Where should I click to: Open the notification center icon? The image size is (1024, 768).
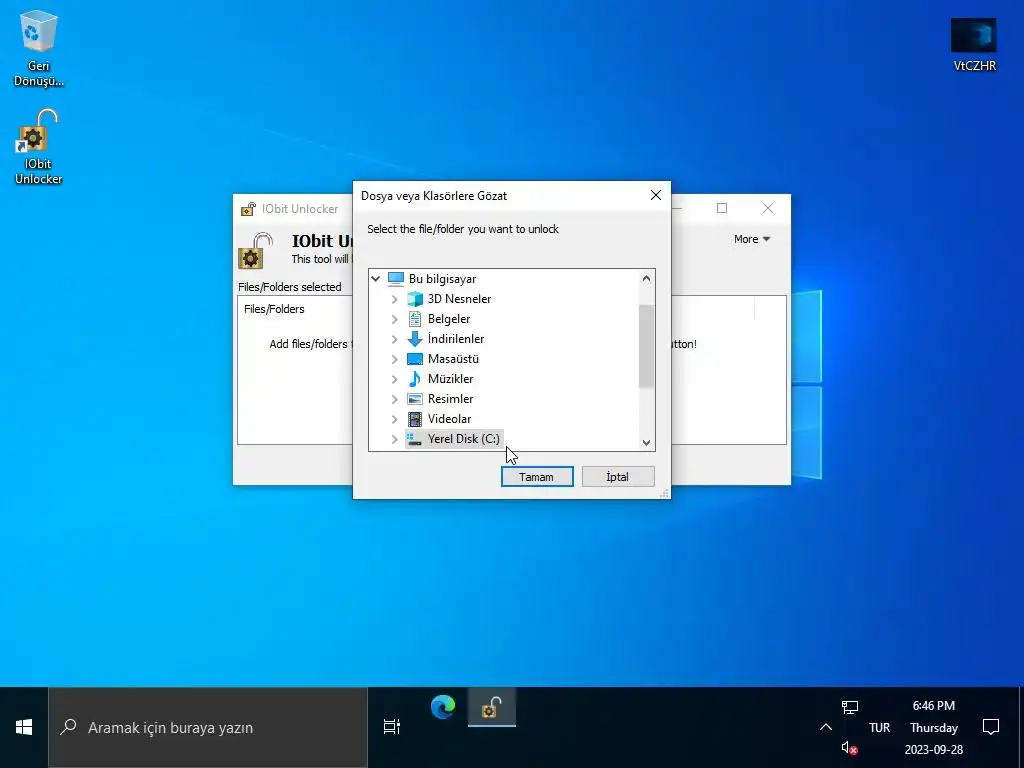pos(991,727)
